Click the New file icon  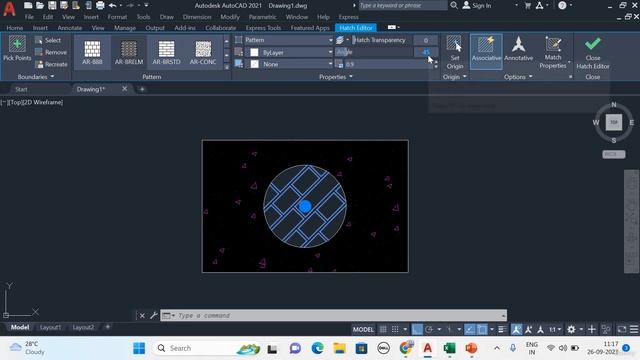pos(28,5)
